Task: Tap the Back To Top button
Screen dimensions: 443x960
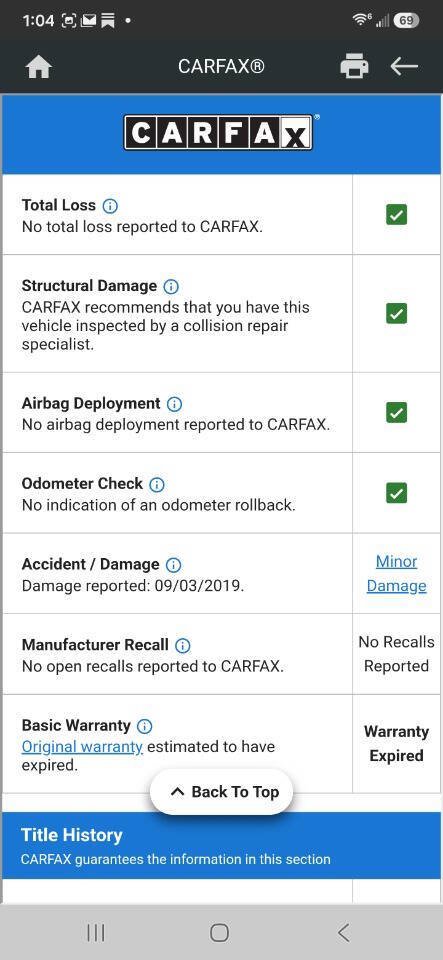Action: [x=222, y=792]
